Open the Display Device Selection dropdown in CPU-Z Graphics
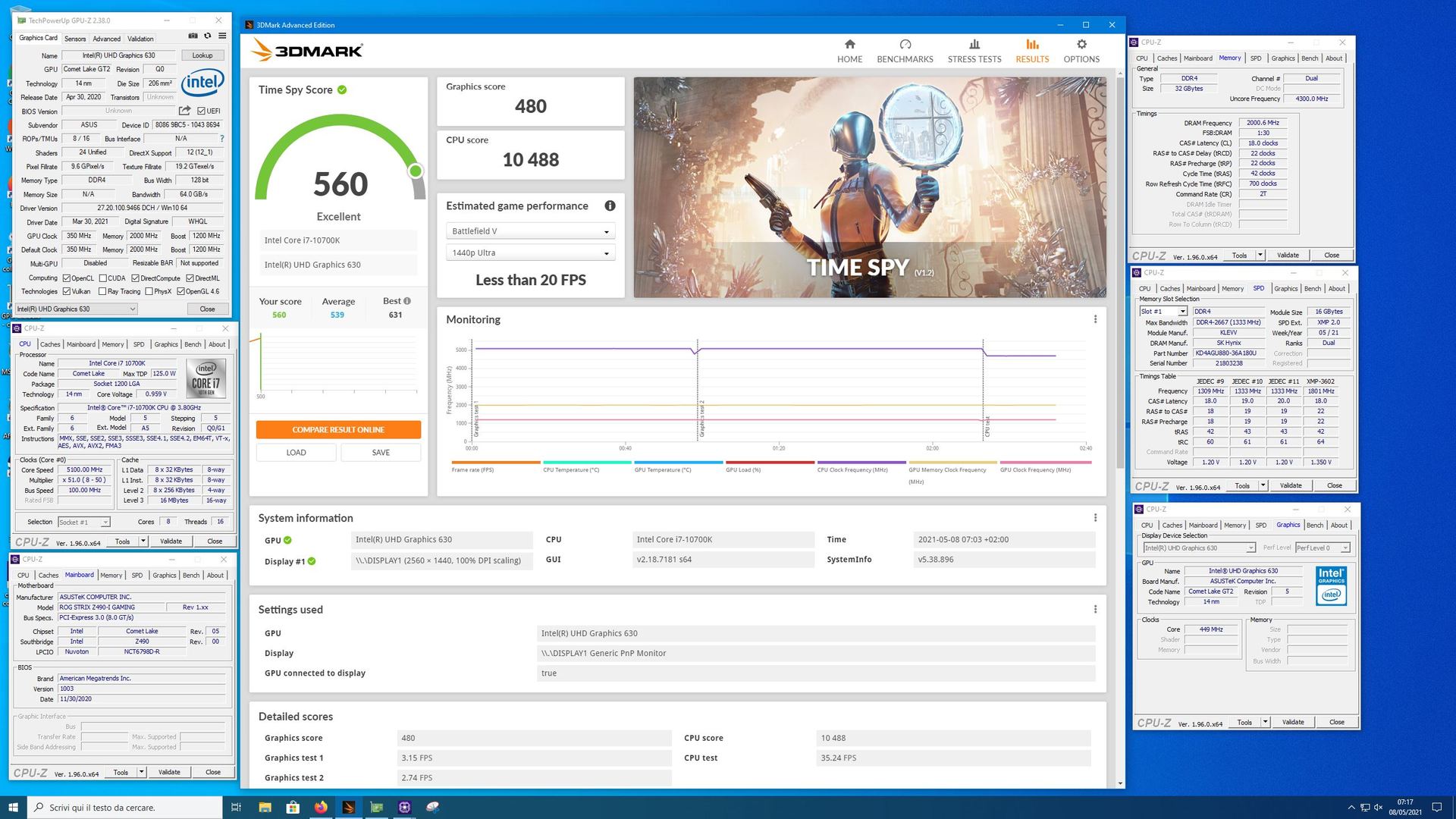This screenshot has height=819, width=1456. tap(1200, 548)
